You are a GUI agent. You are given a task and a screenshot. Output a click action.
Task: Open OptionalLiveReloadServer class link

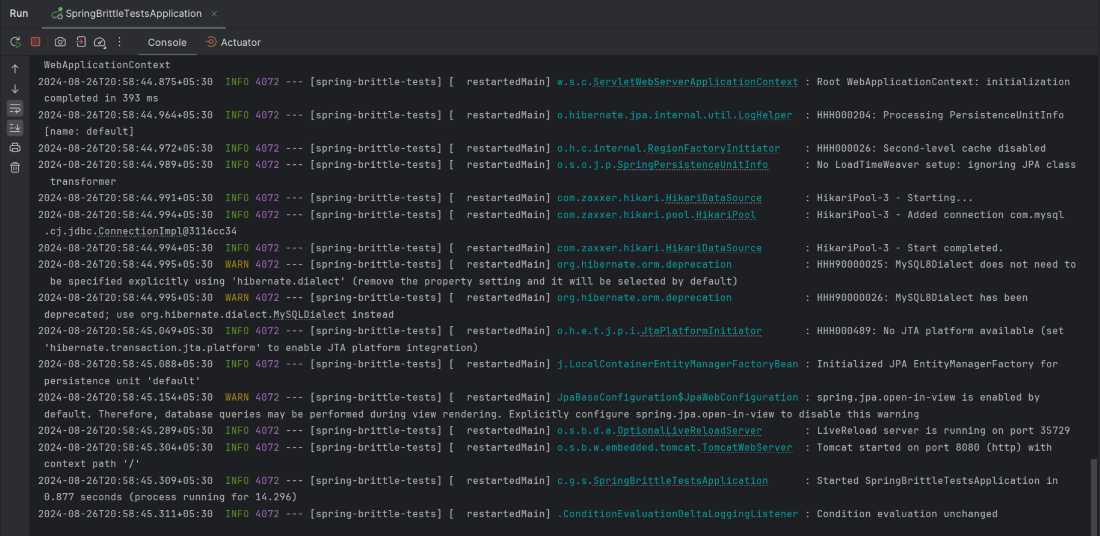click(x=689, y=431)
